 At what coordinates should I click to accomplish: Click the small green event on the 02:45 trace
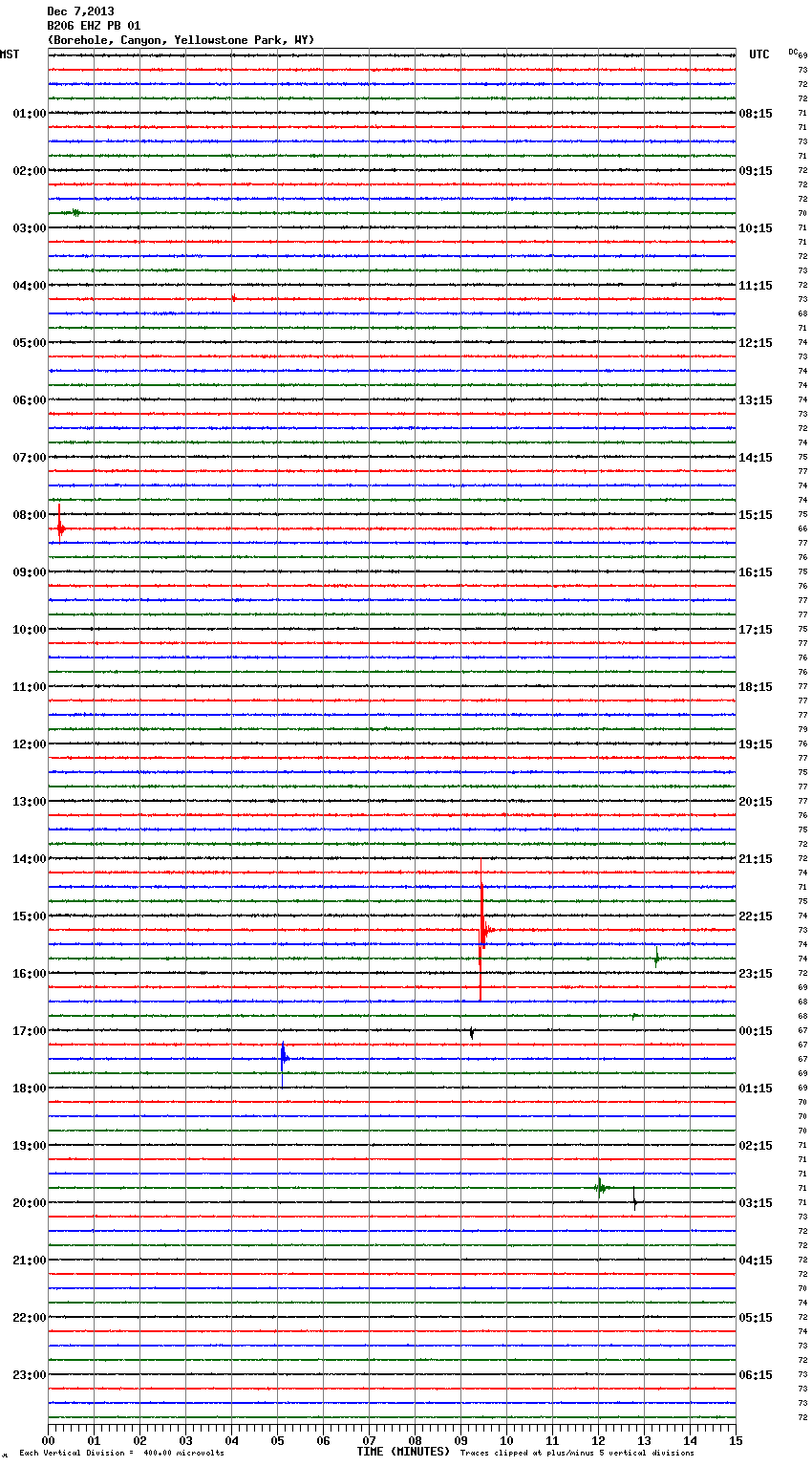pyautogui.click(x=75, y=212)
